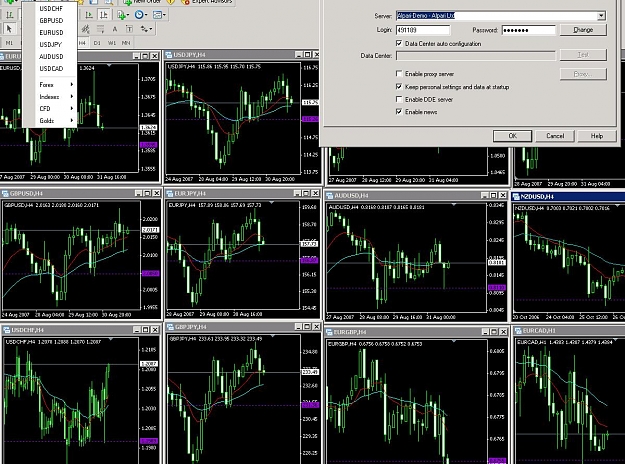The width and height of the screenshot is (625, 464).
Task: Toggle the Chart Shift icon
Action: pyautogui.click(x=103, y=15)
